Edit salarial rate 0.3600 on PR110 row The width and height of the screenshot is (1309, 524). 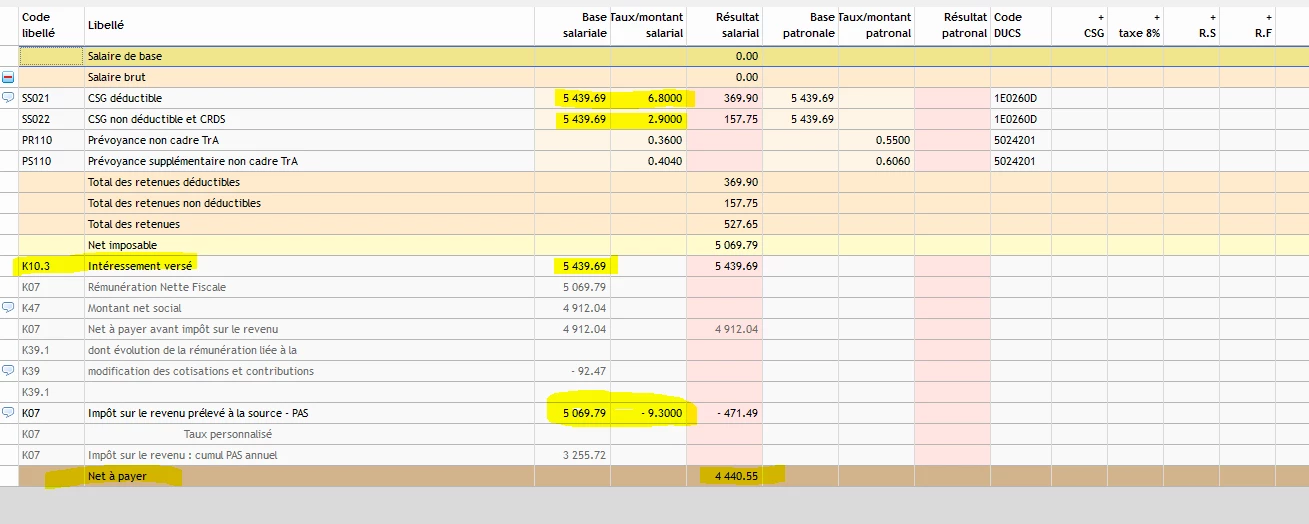click(665, 140)
